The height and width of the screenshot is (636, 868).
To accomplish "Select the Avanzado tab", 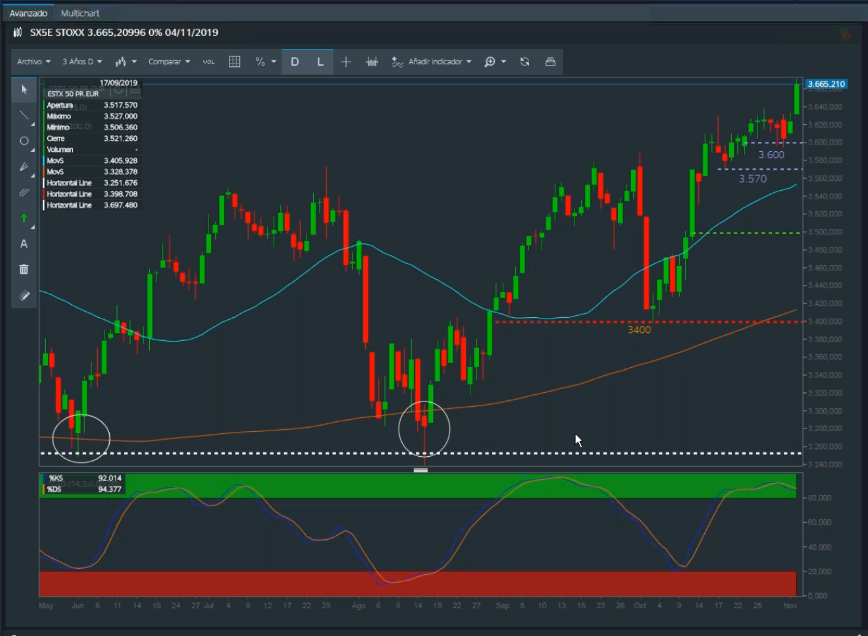I will click(x=28, y=14).
